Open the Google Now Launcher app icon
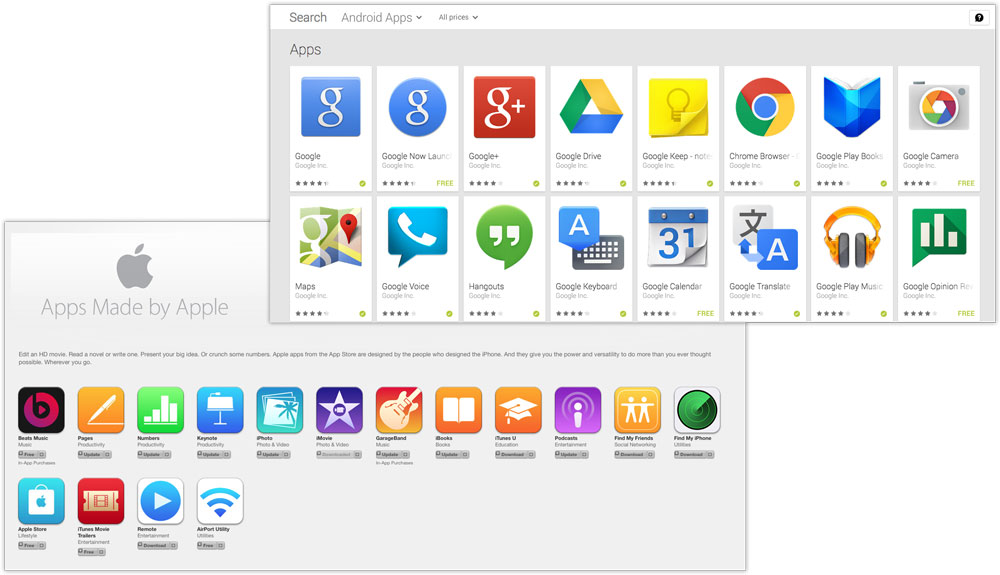 point(418,106)
